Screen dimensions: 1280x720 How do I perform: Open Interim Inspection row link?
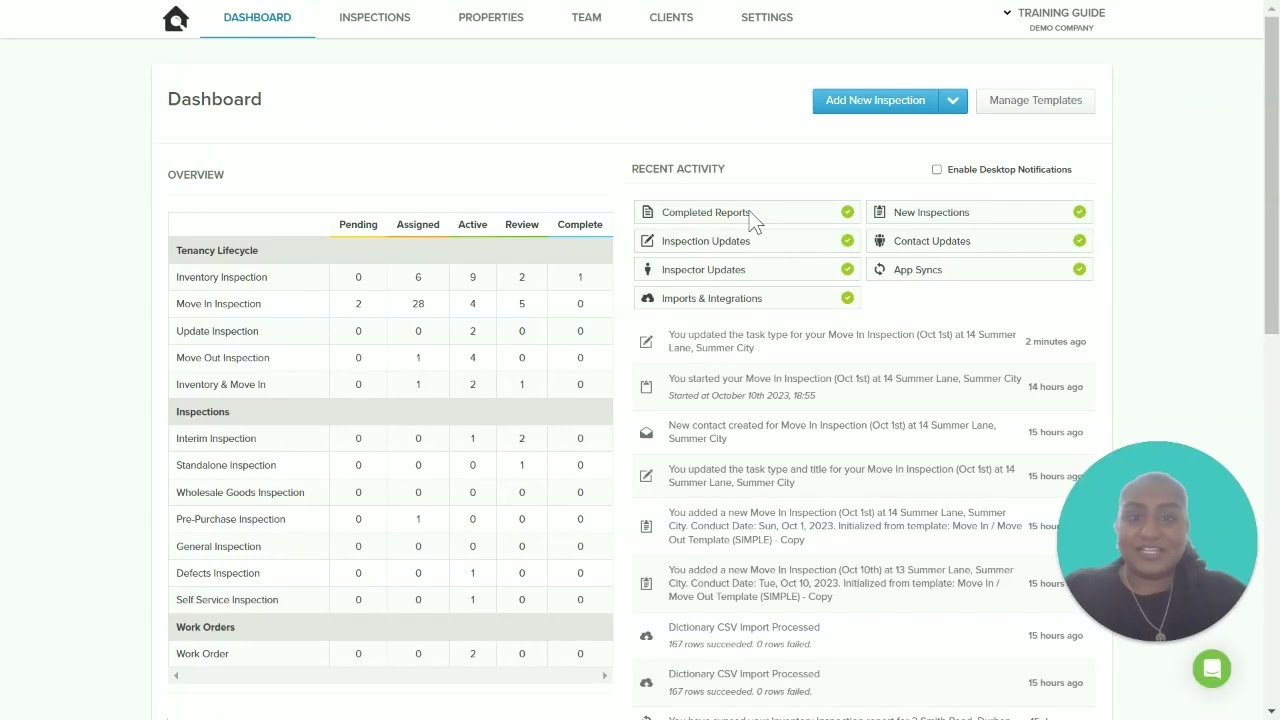(x=216, y=439)
